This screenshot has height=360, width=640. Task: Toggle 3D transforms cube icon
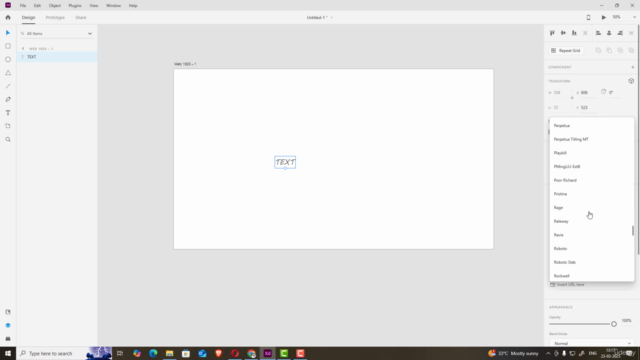(x=631, y=81)
